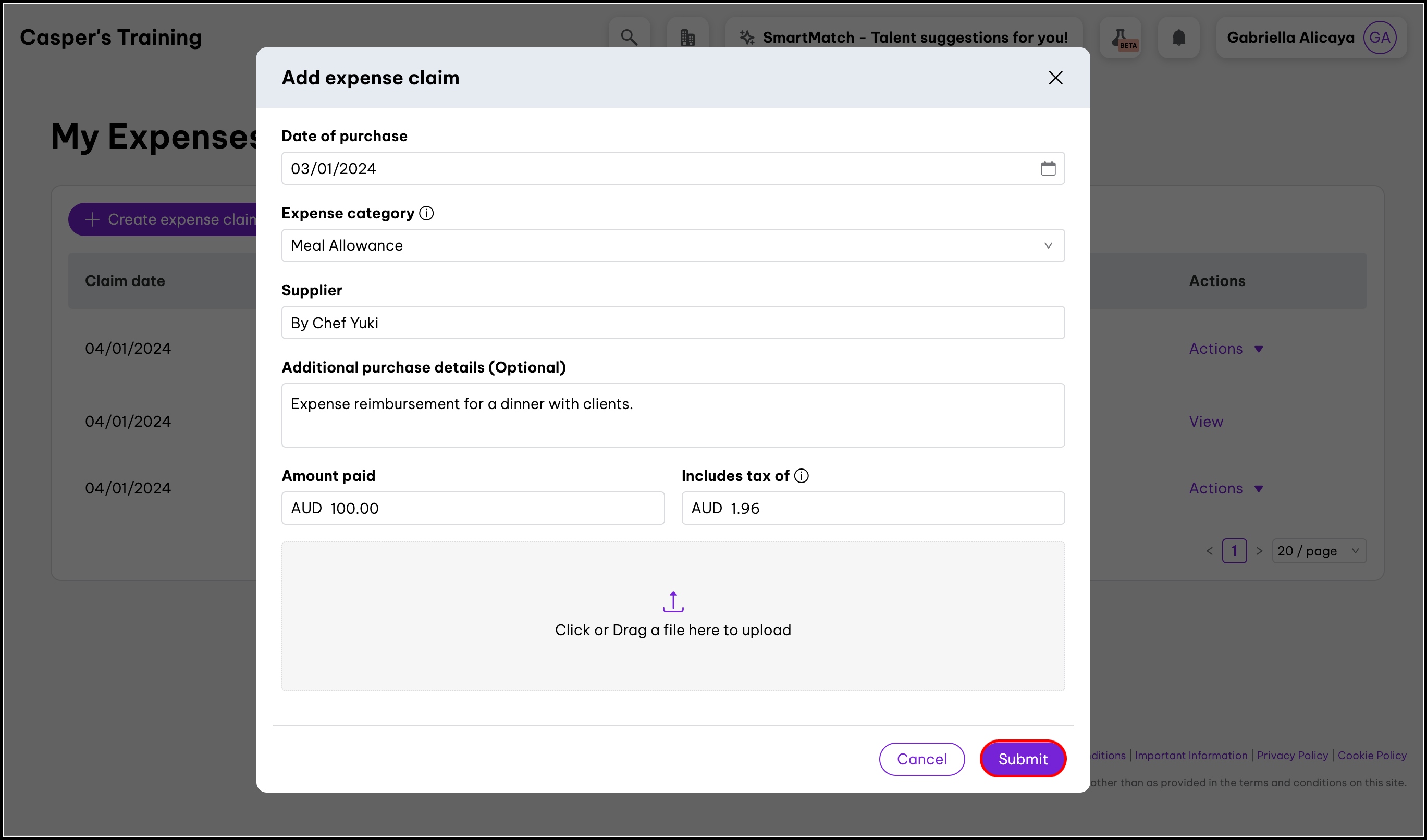Click the Amount paid field
Screen dimensions: 1427x840
pos(473,508)
